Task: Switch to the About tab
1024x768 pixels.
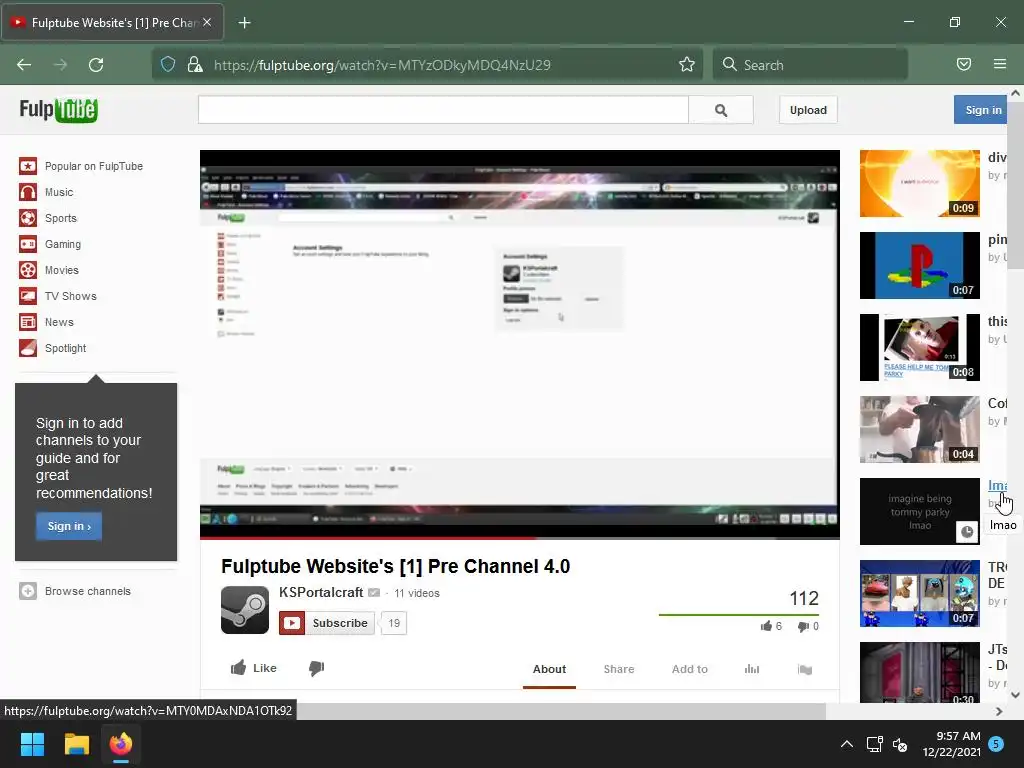Action: [x=549, y=669]
